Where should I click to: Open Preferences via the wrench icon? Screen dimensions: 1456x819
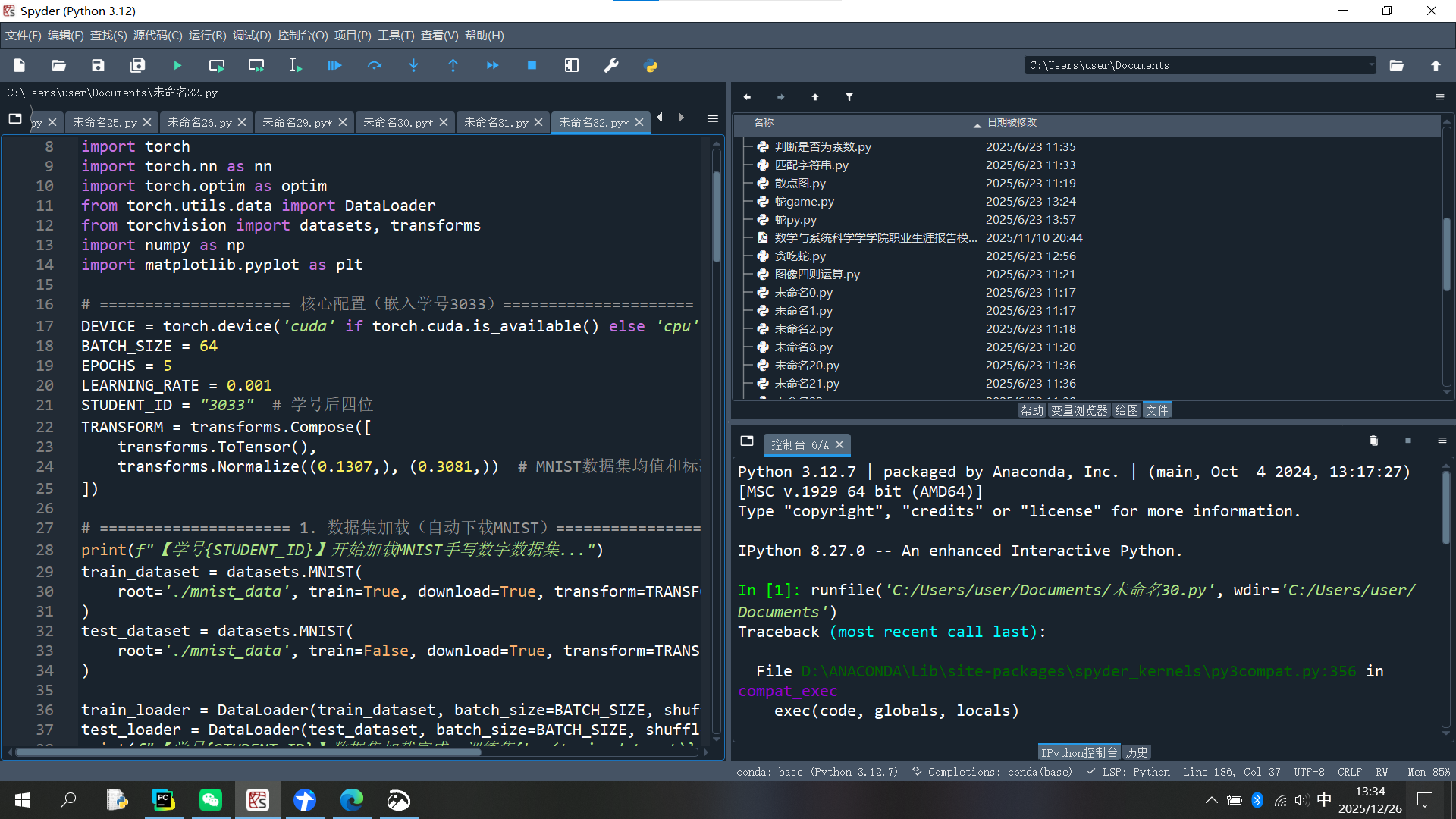[x=611, y=66]
